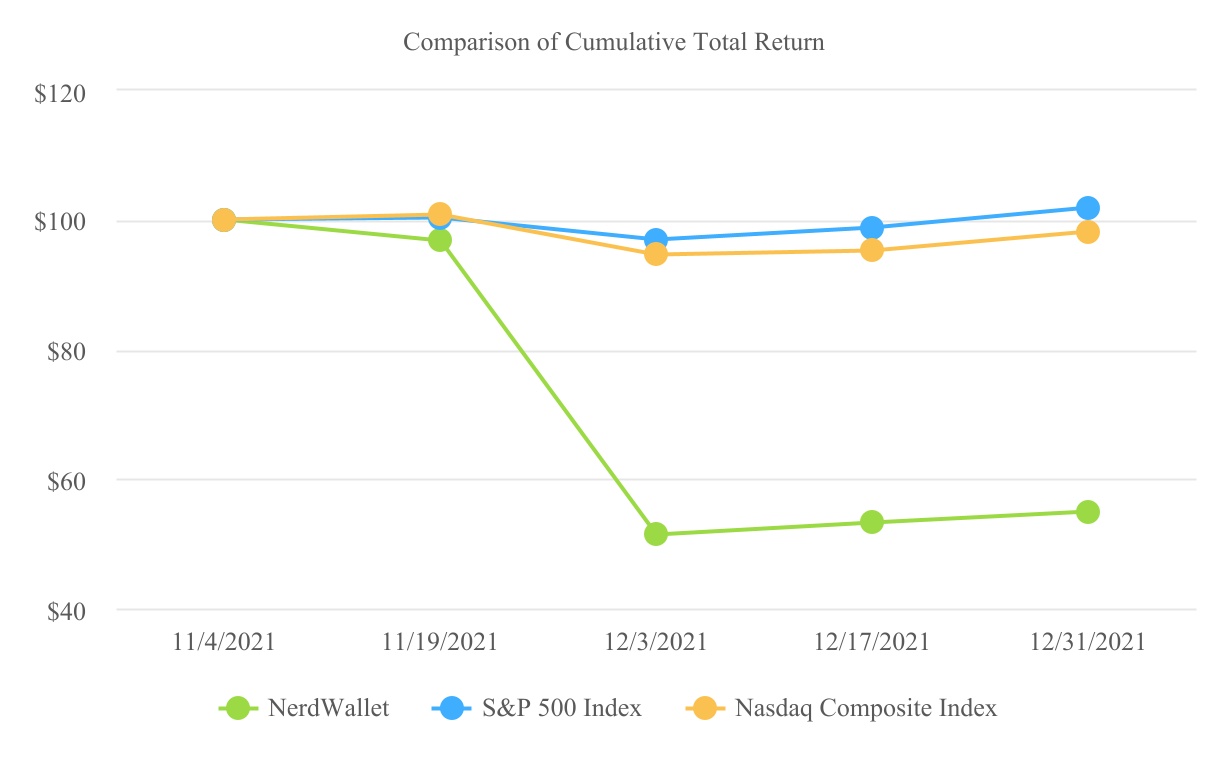Click Nasdaq data point on 11/19/2021
Image resolution: width=1226 pixels, height=760 pixels.
point(440,213)
